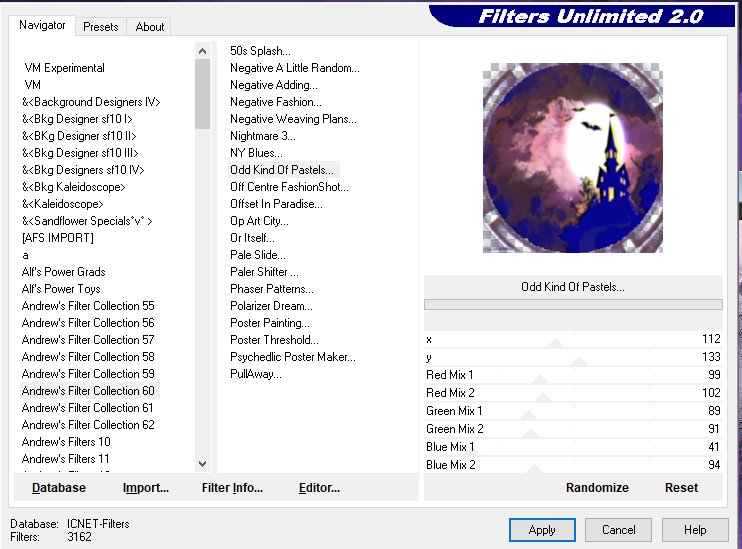Choose the Psychedlic Poster Maker filter
Viewport: 742px width, 549px height.
(292, 357)
